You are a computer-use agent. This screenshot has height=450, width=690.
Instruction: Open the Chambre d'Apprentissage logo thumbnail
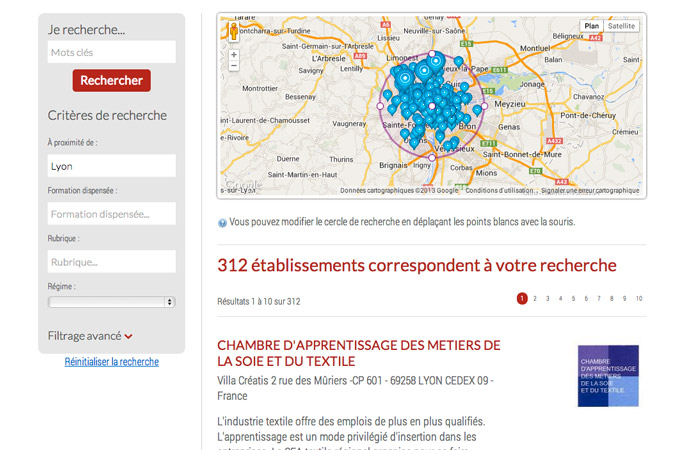(608, 376)
